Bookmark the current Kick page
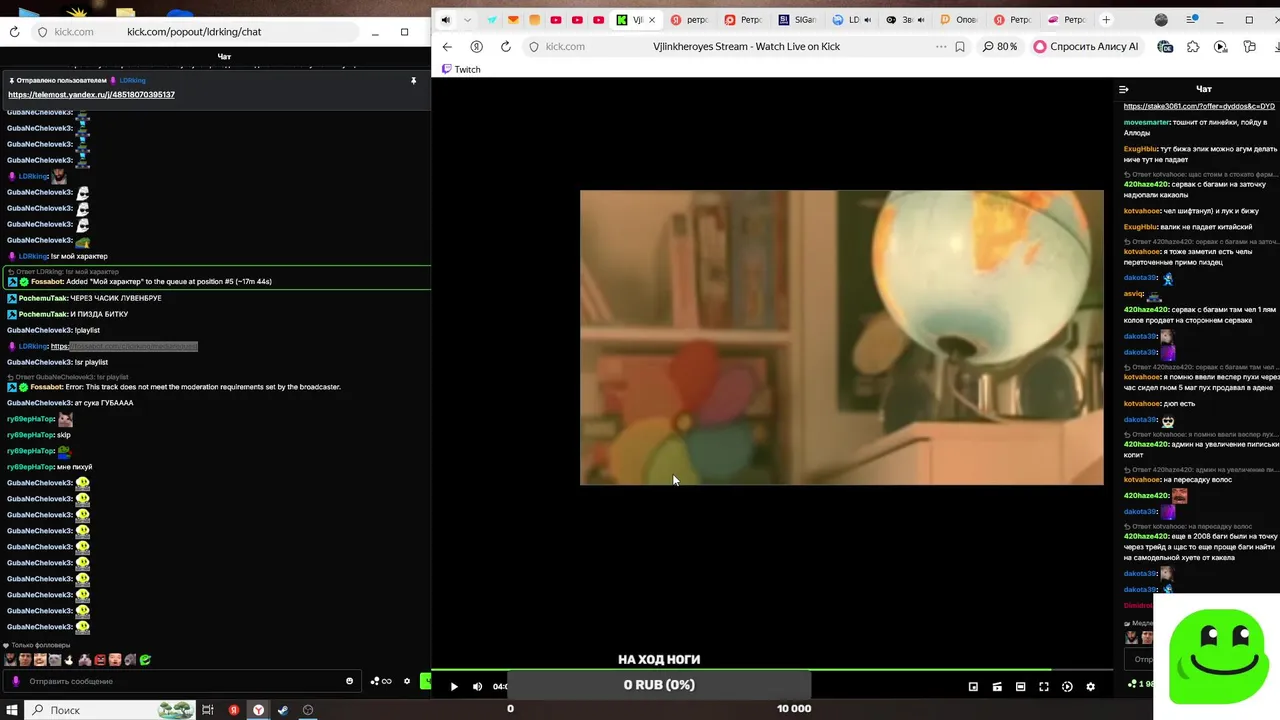 click(x=960, y=46)
